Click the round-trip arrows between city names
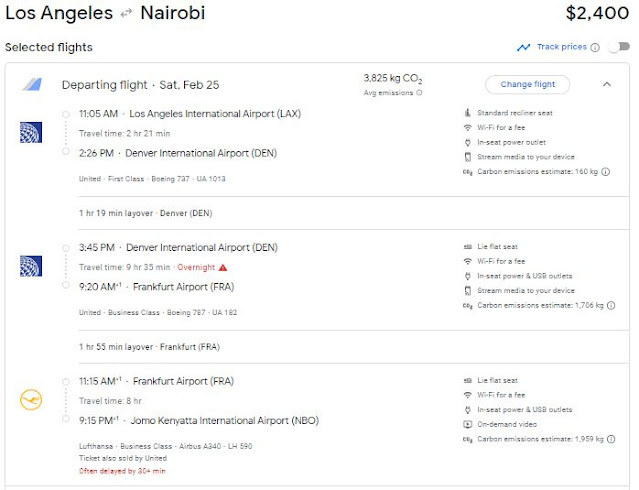The width and height of the screenshot is (639, 490). [x=127, y=14]
